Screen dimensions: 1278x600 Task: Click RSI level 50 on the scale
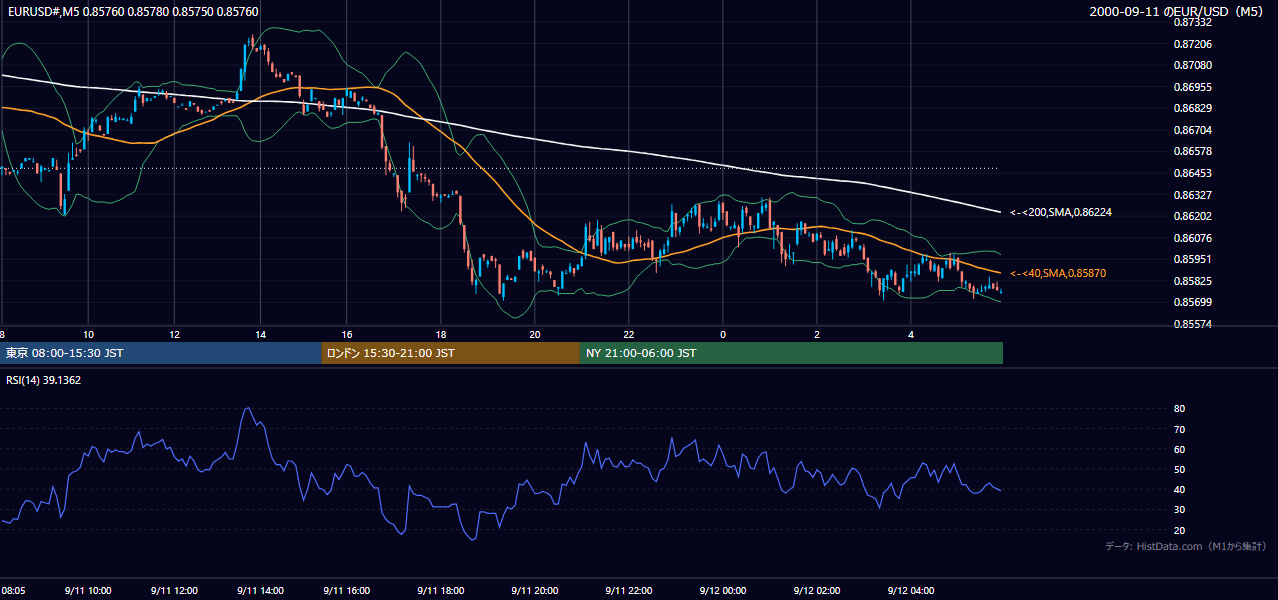pos(1179,469)
